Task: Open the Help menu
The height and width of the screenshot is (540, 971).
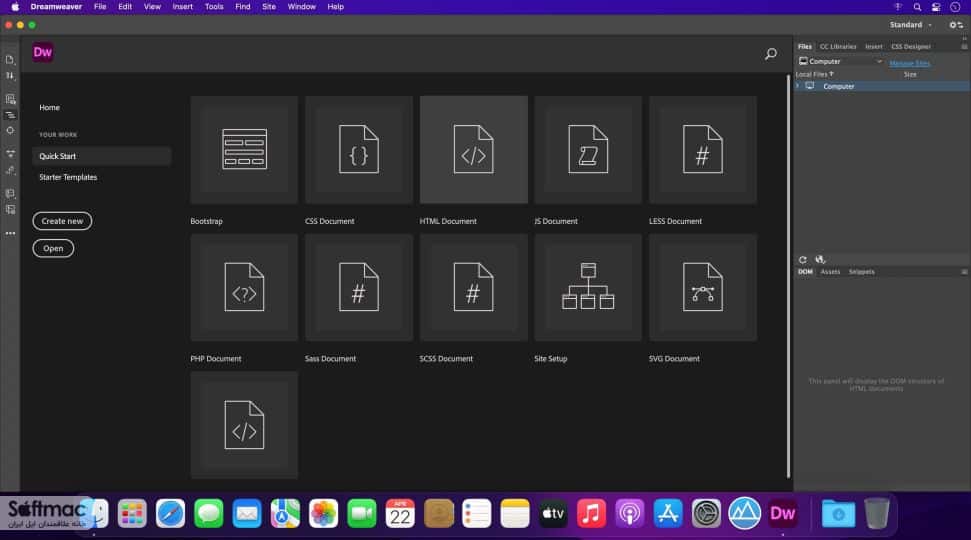Action: tap(336, 7)
